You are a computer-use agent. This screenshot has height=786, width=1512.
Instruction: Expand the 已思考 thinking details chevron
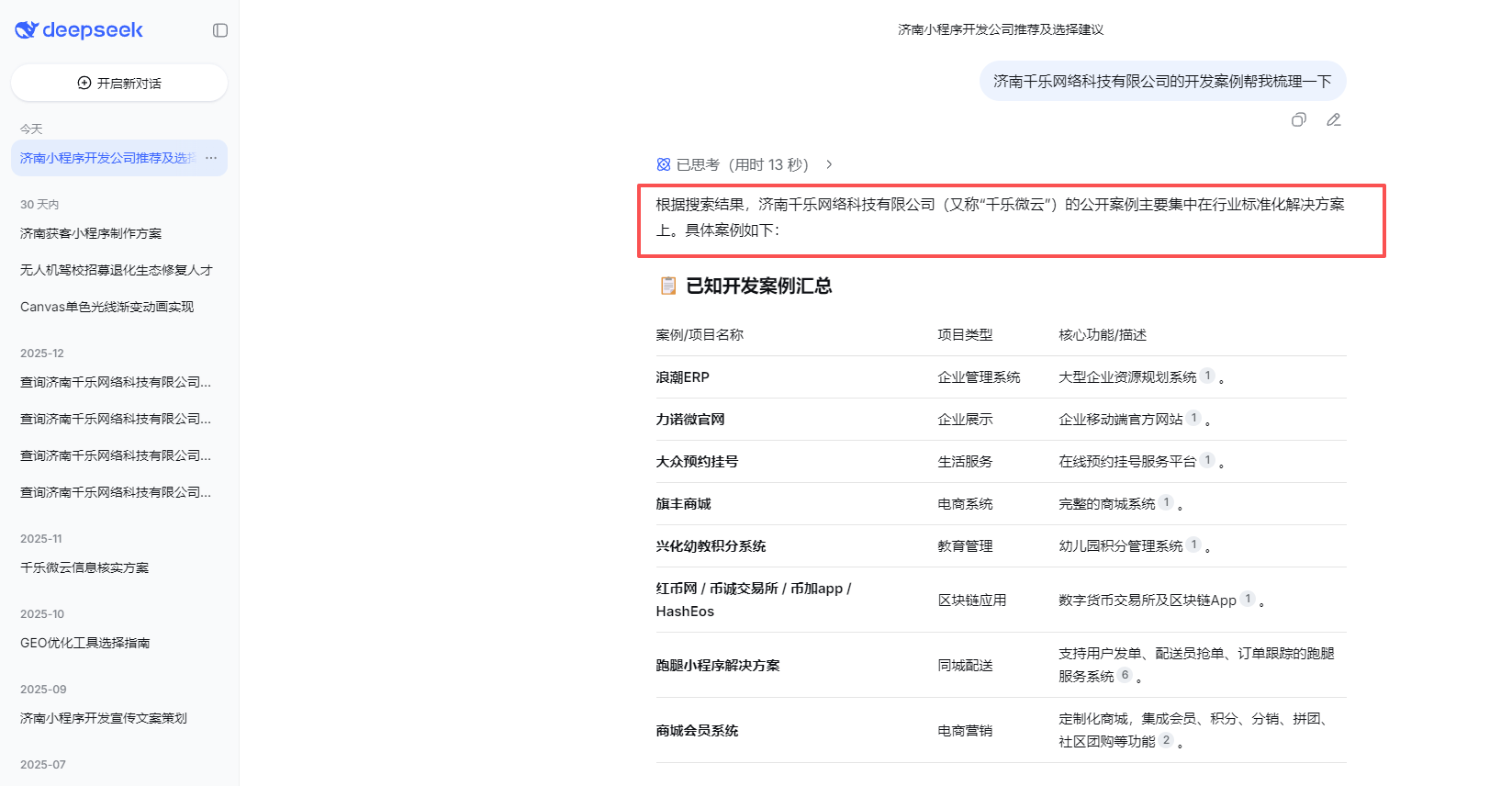tap(829, 164)
